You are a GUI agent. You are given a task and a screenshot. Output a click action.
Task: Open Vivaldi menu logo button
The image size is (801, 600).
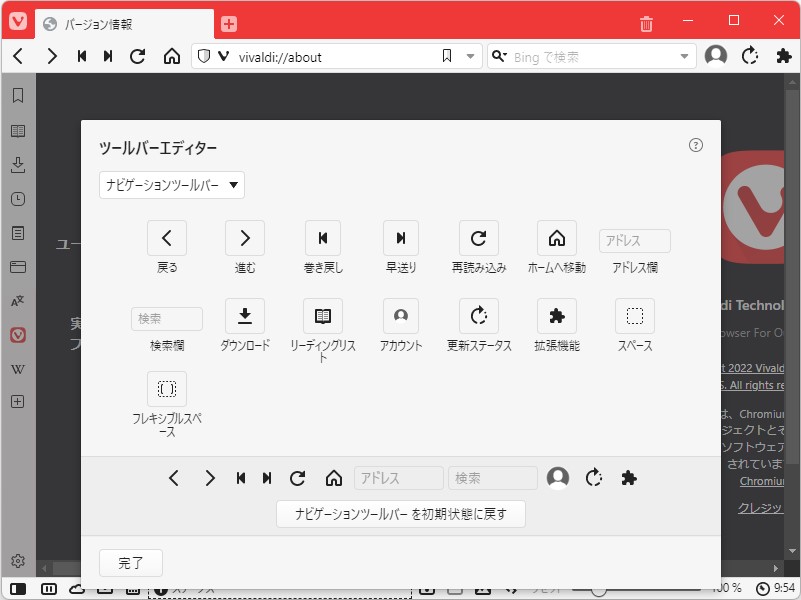tap(18, 21)
